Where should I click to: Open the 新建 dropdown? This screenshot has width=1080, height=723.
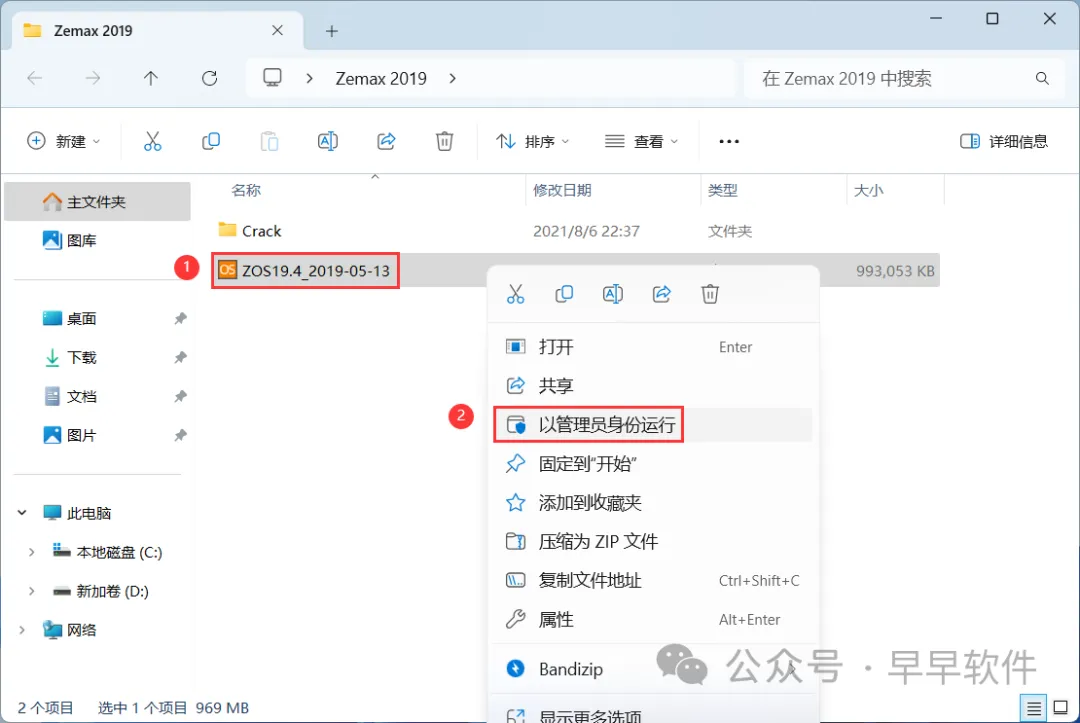point(63,141)
